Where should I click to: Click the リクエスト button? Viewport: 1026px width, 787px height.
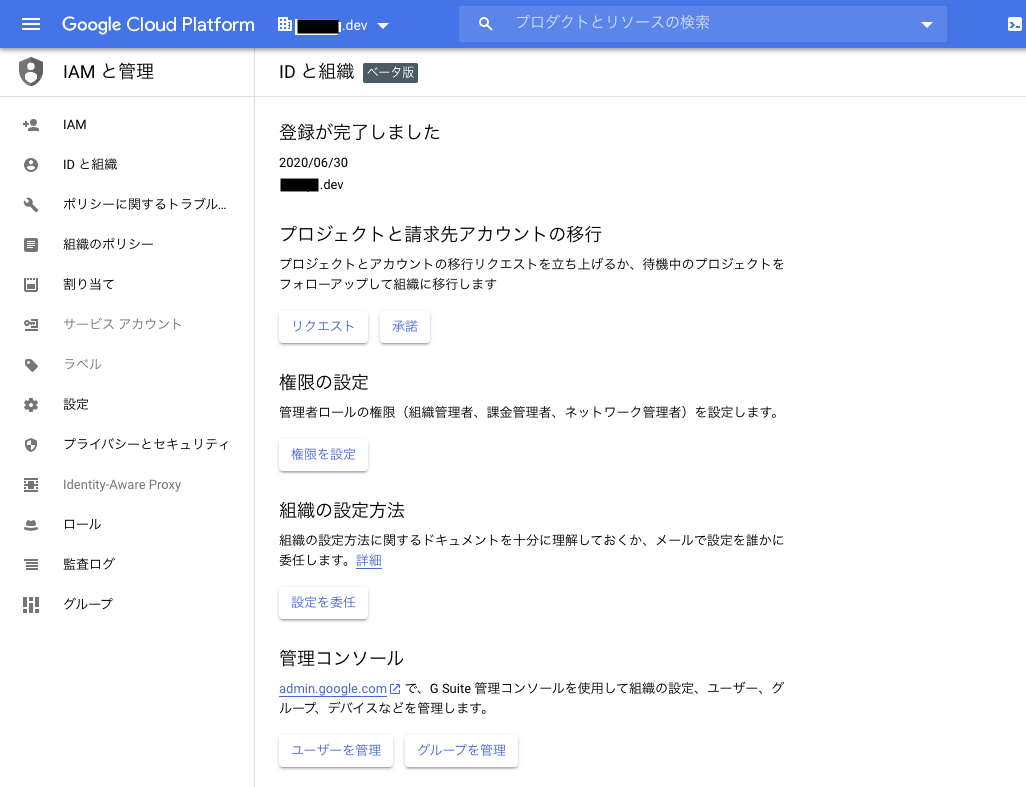point(323,326)
